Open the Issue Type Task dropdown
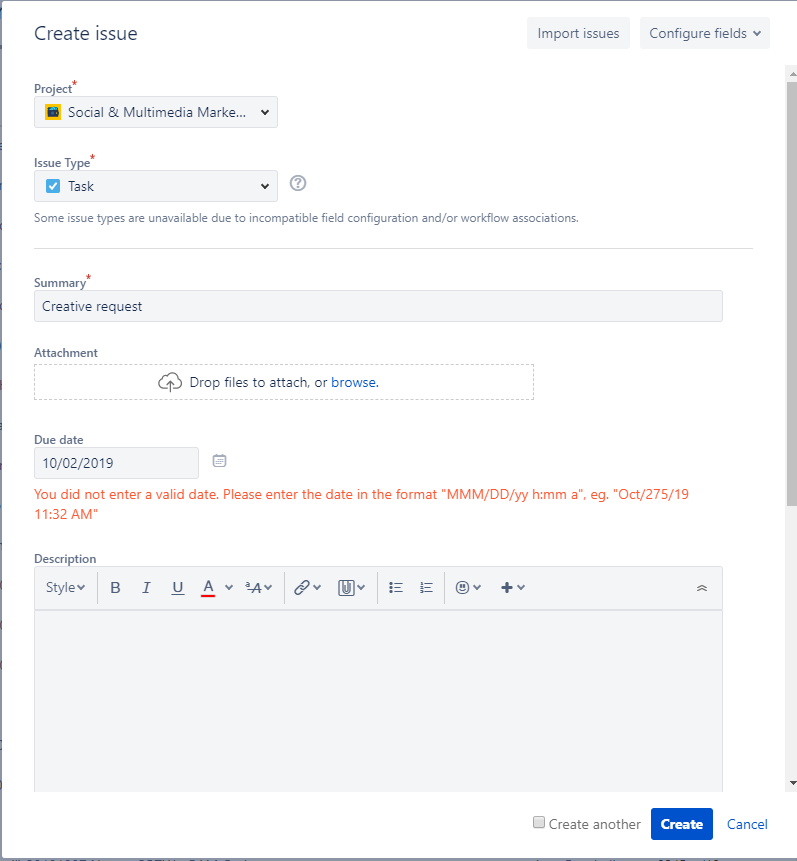This screenshot has width=797, height=861. click(156, 186)
